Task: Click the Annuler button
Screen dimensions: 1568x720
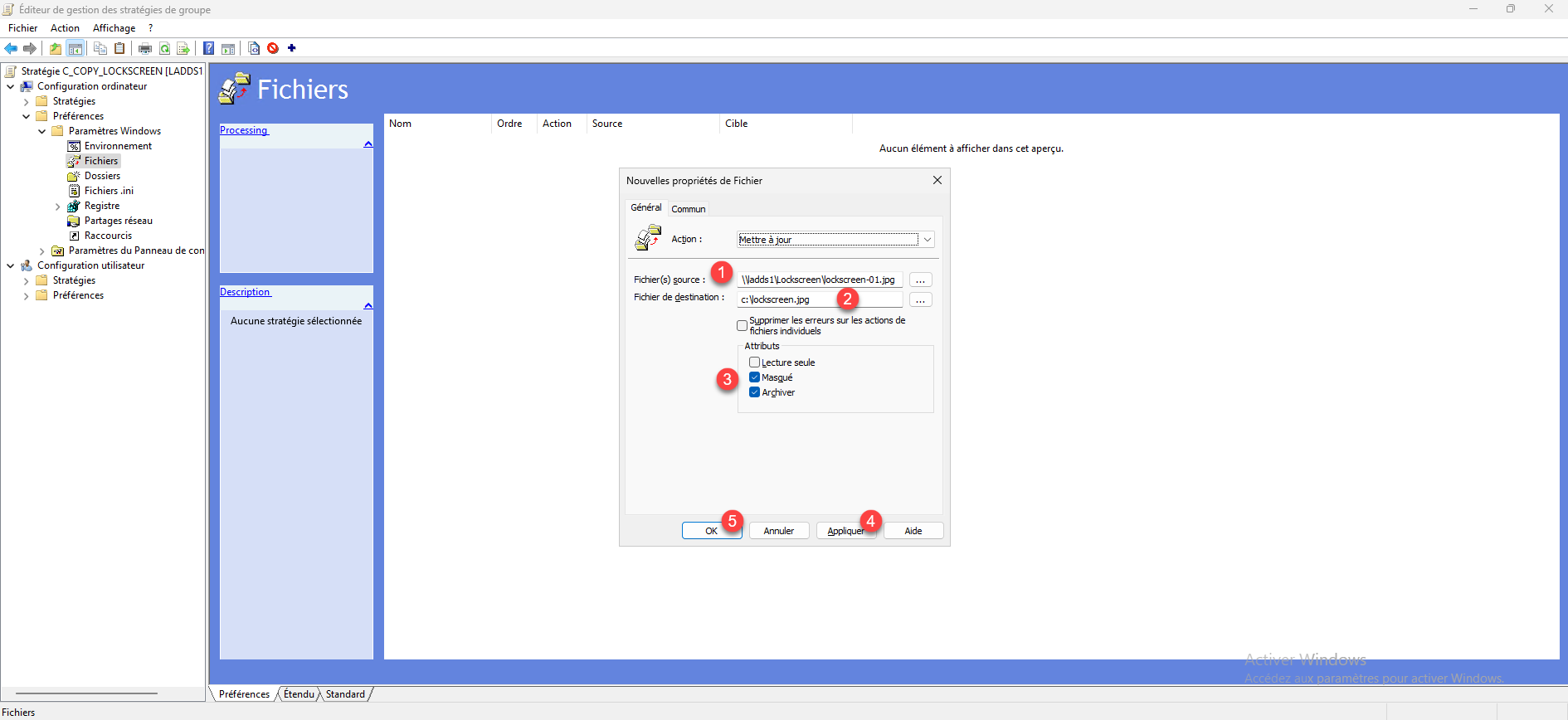Action: [x=778, y=531]
